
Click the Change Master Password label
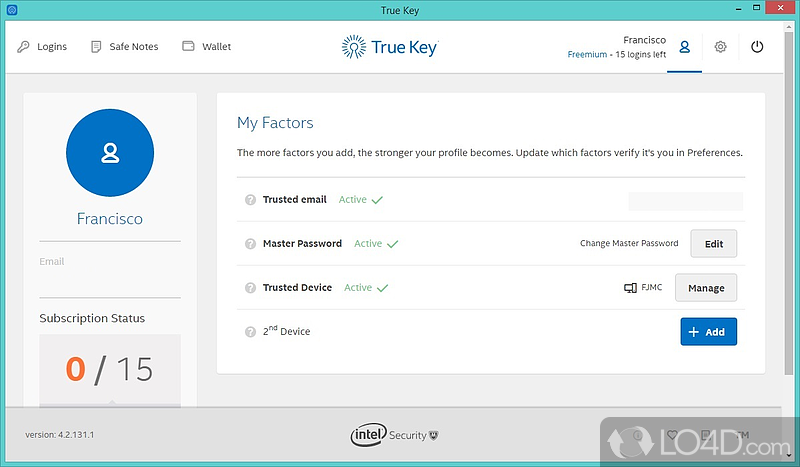coord(629,243)
